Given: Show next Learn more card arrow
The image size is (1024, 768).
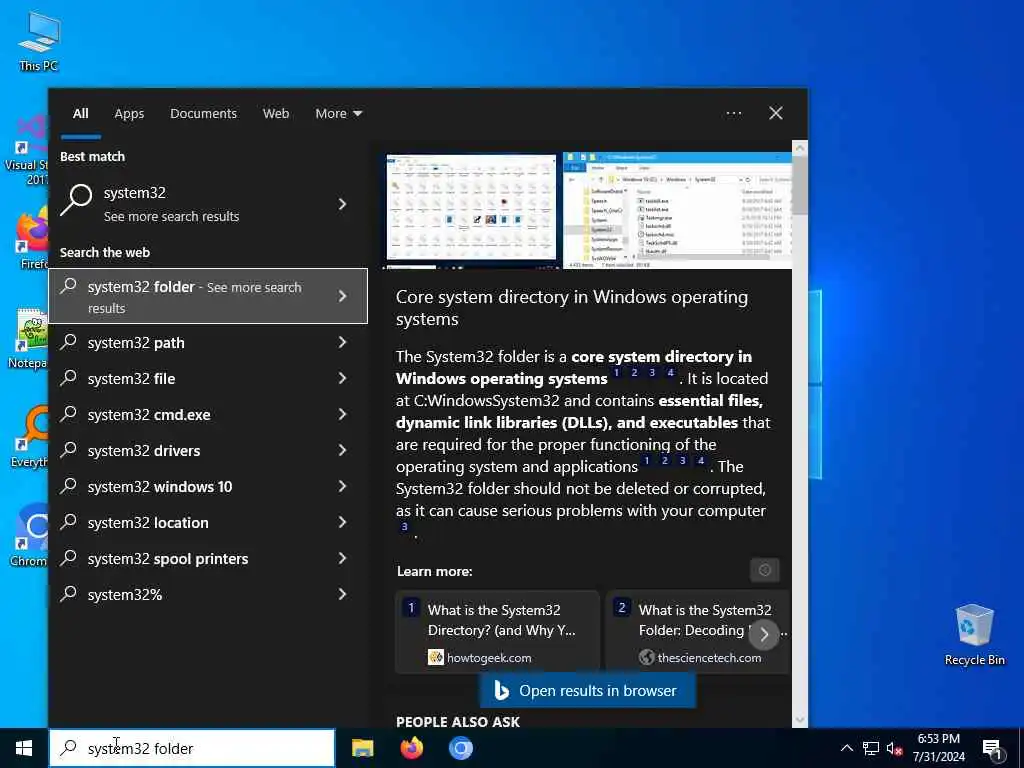Looking at the screenshot, I should (764, 633).
